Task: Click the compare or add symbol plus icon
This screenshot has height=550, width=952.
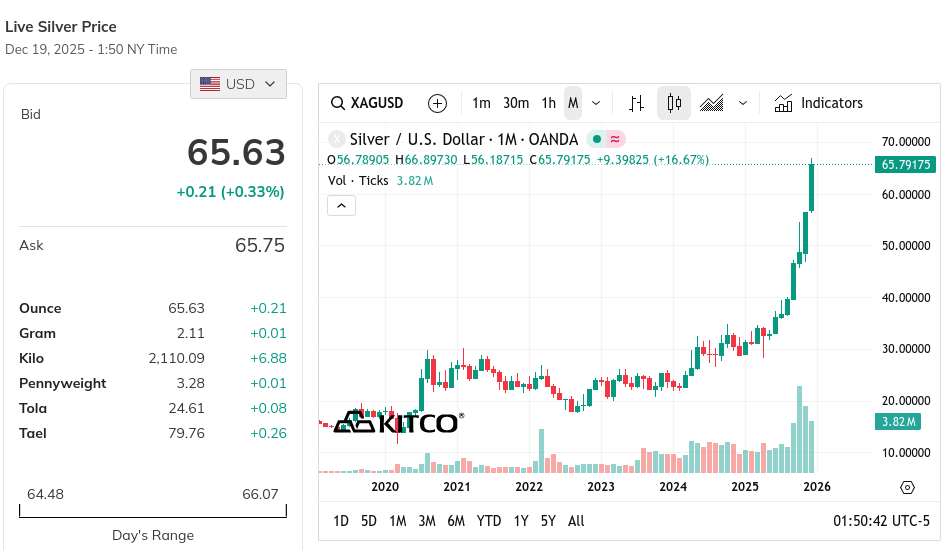Action: coord(437,103)
